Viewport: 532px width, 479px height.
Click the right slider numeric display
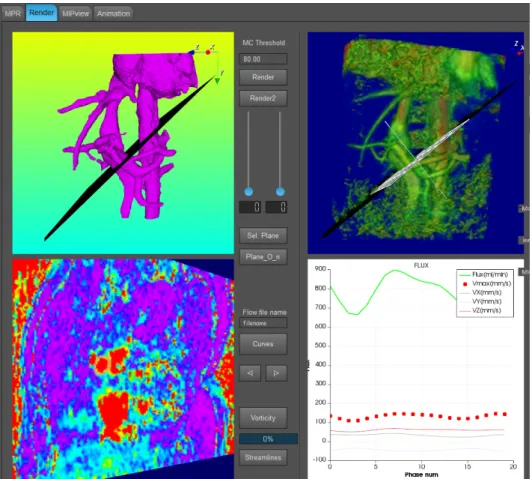276,207
